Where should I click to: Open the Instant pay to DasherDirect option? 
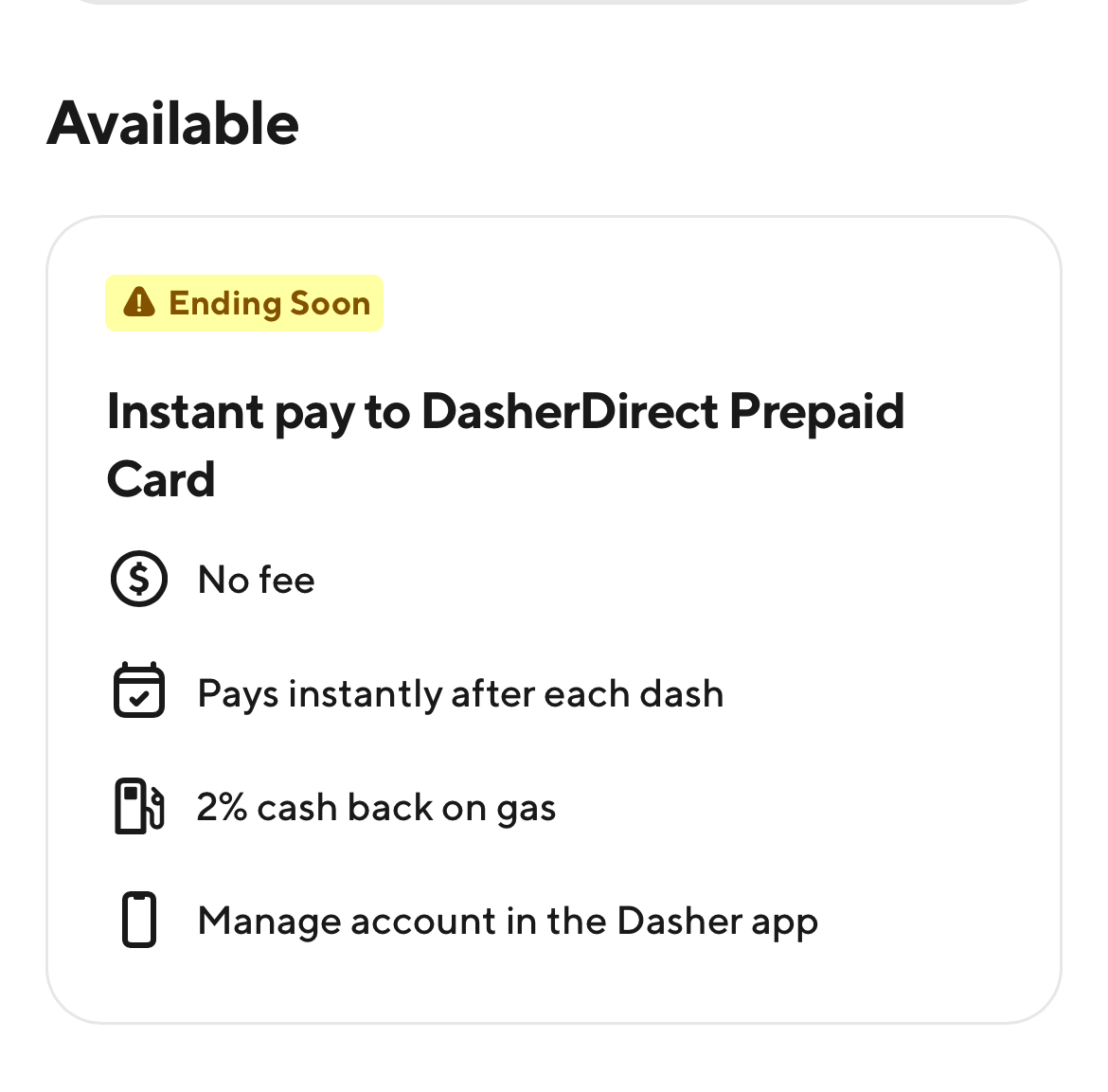(x=505, y=445)
